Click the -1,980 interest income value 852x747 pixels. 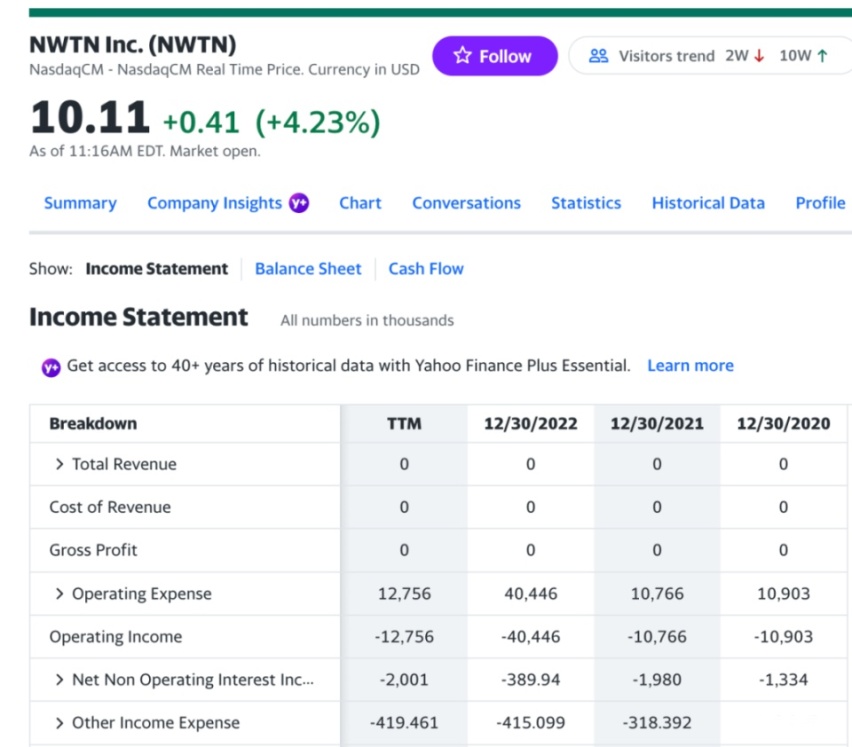pyautogui.click(x=656, y=680)
